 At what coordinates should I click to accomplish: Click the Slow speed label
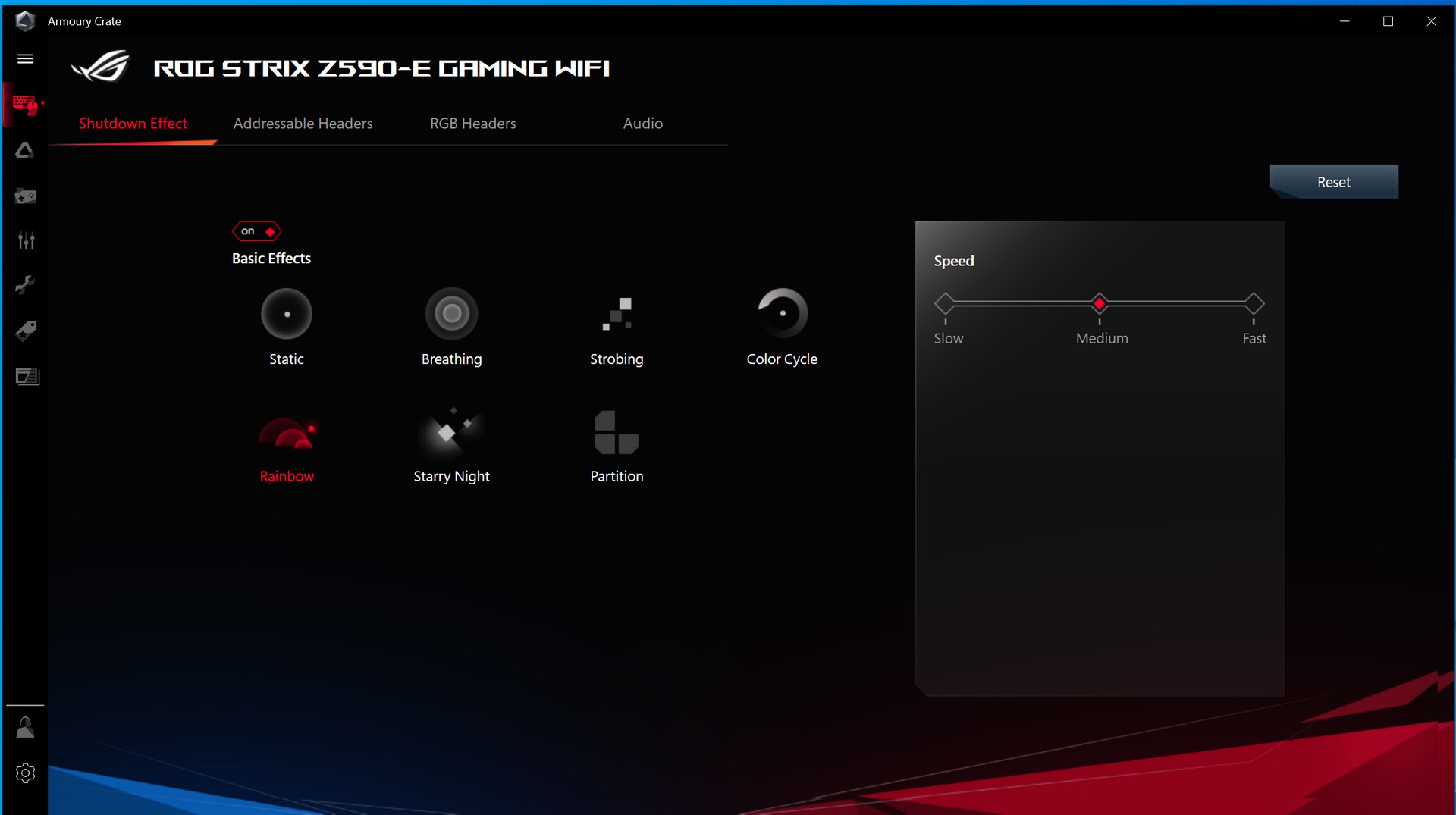click(949, 338)
